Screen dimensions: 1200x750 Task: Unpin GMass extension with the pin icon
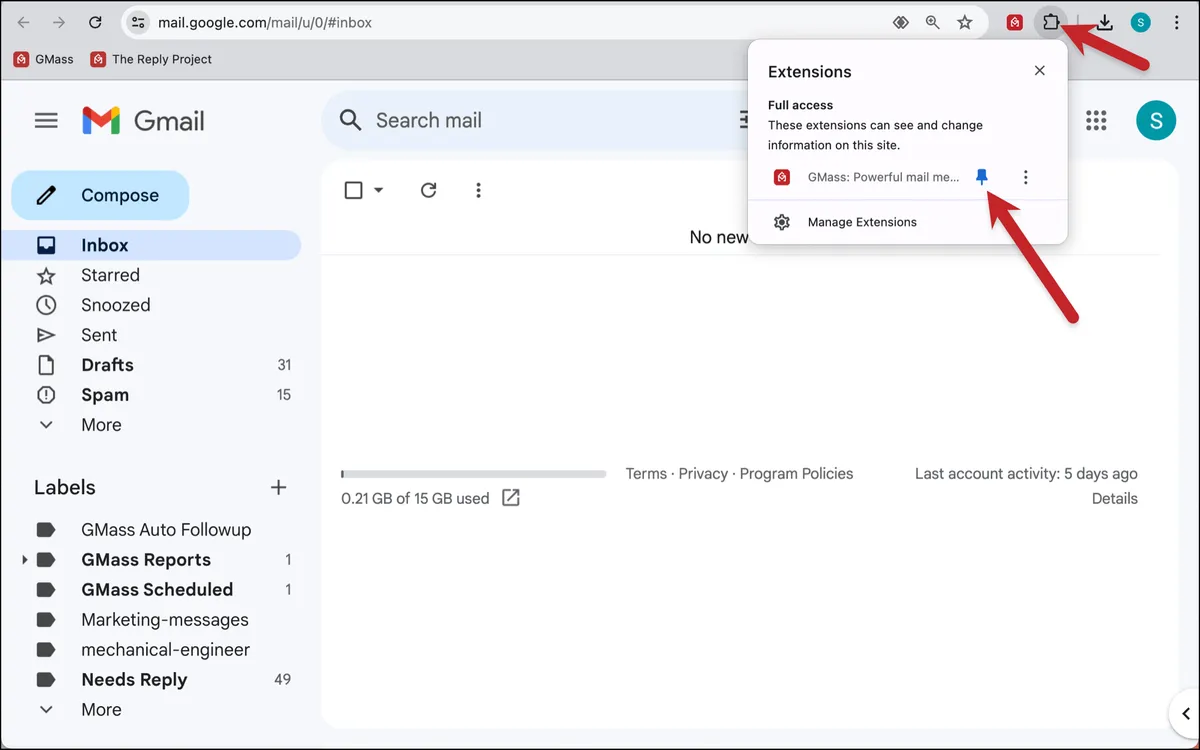coord(982,177)
